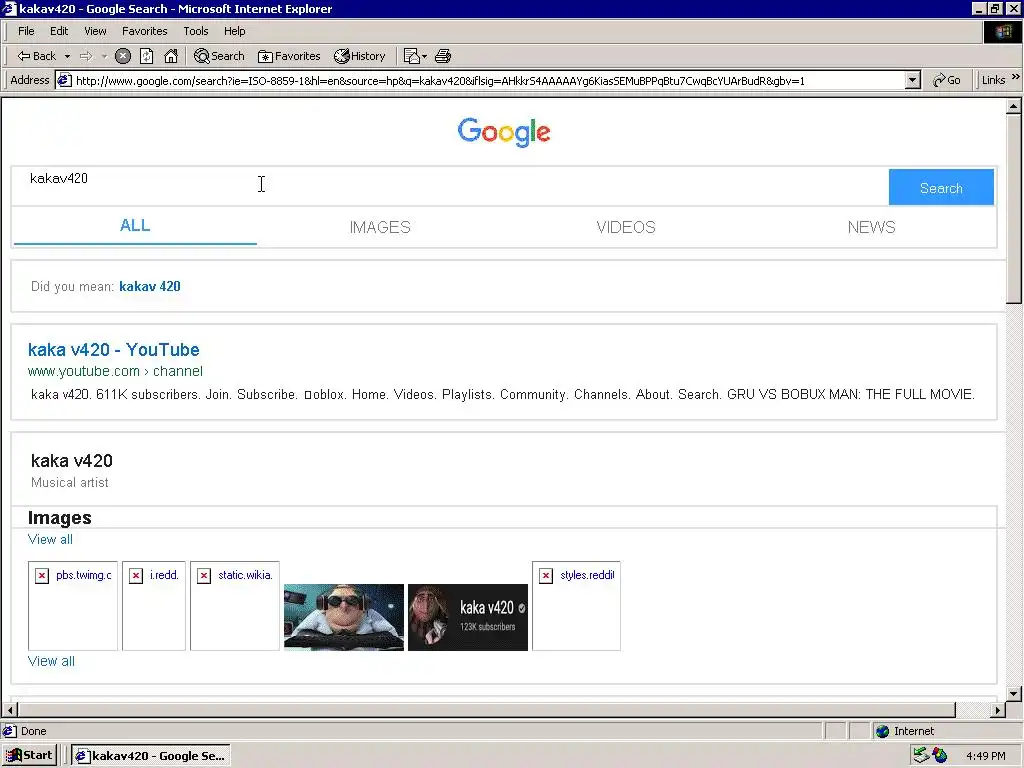Refresh the page using the Refresh icon
The image size is (1024, 768).
147,56
